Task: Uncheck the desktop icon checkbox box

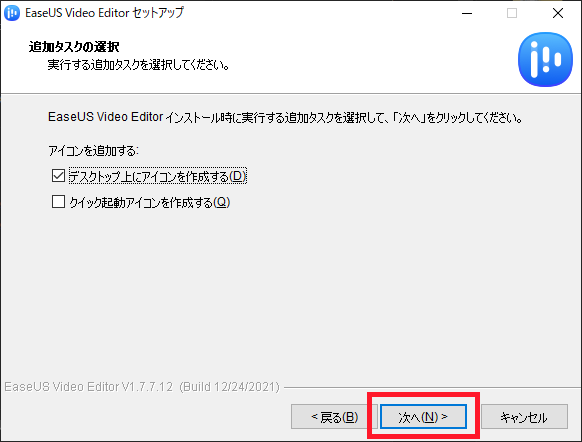Action: 58,176
